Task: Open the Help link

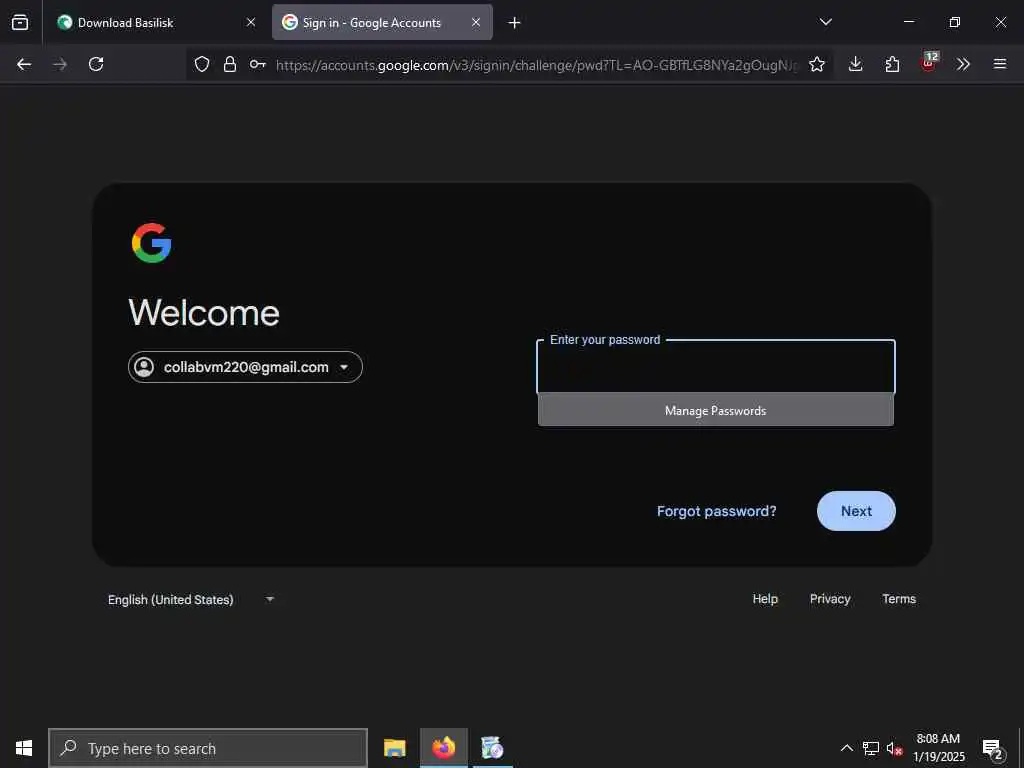Action: (x=765, y=599)
